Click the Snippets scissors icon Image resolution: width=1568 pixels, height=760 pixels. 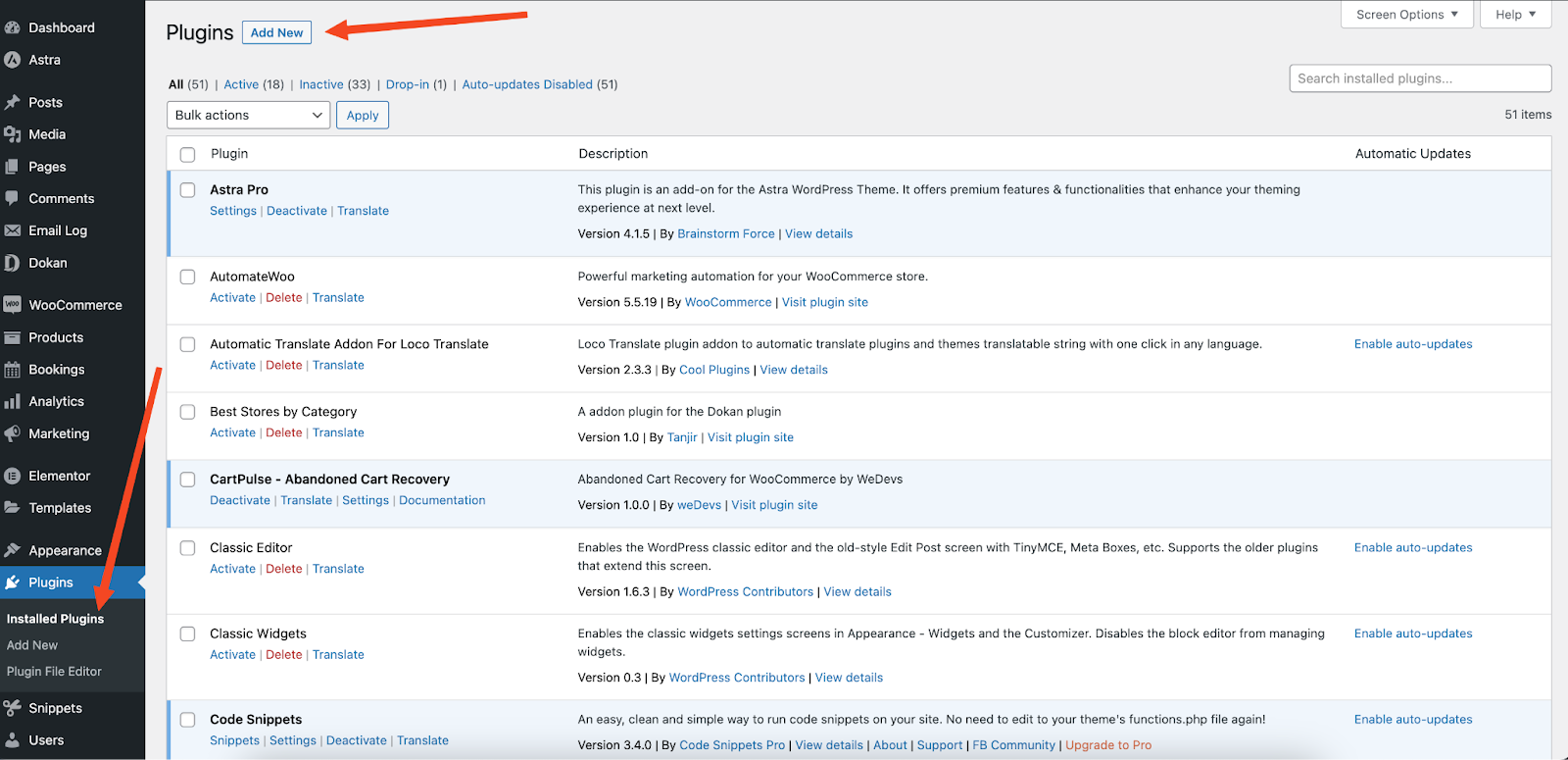point(13,708)
